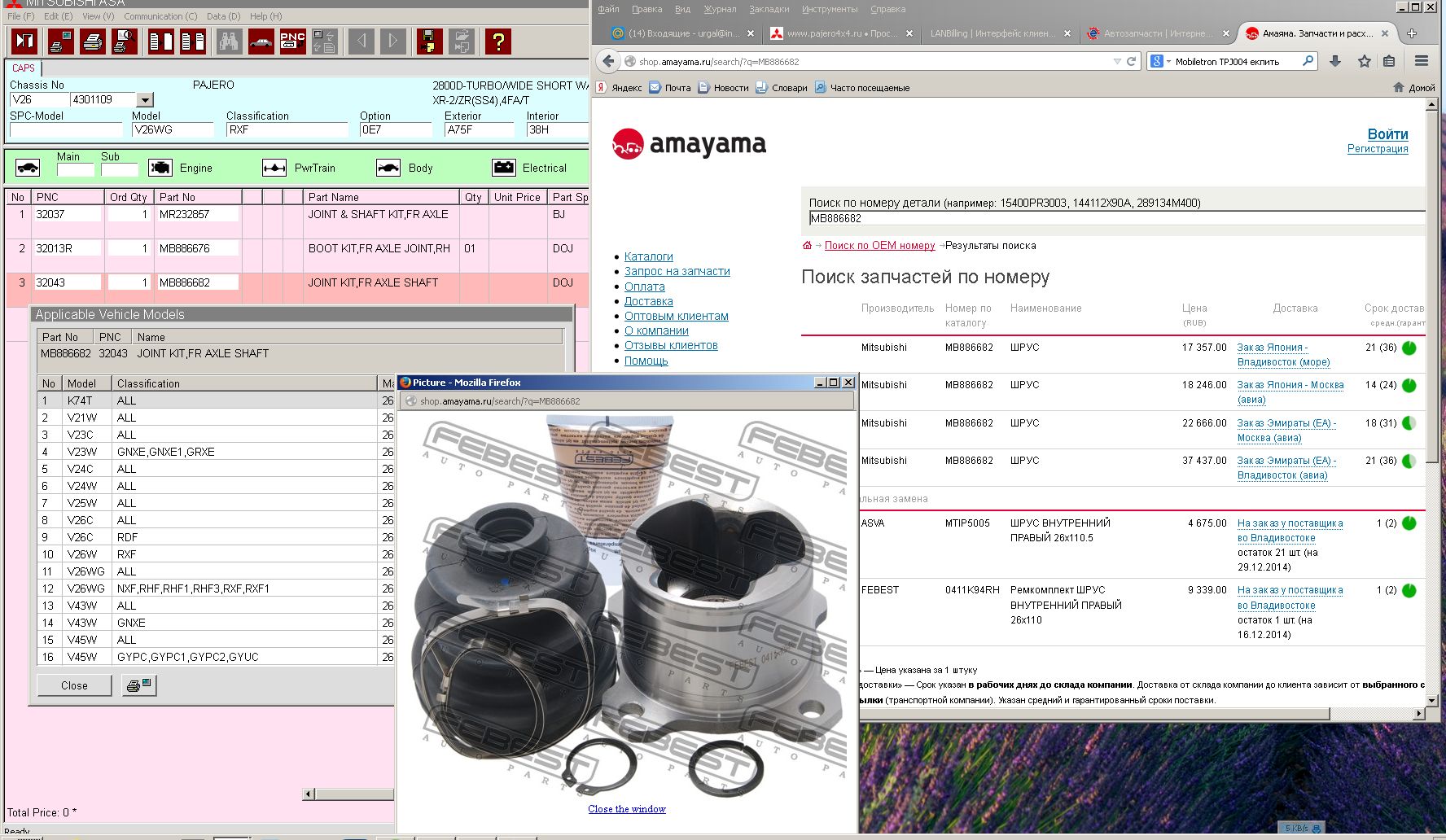Reload the amayama page

(1131, 61)
